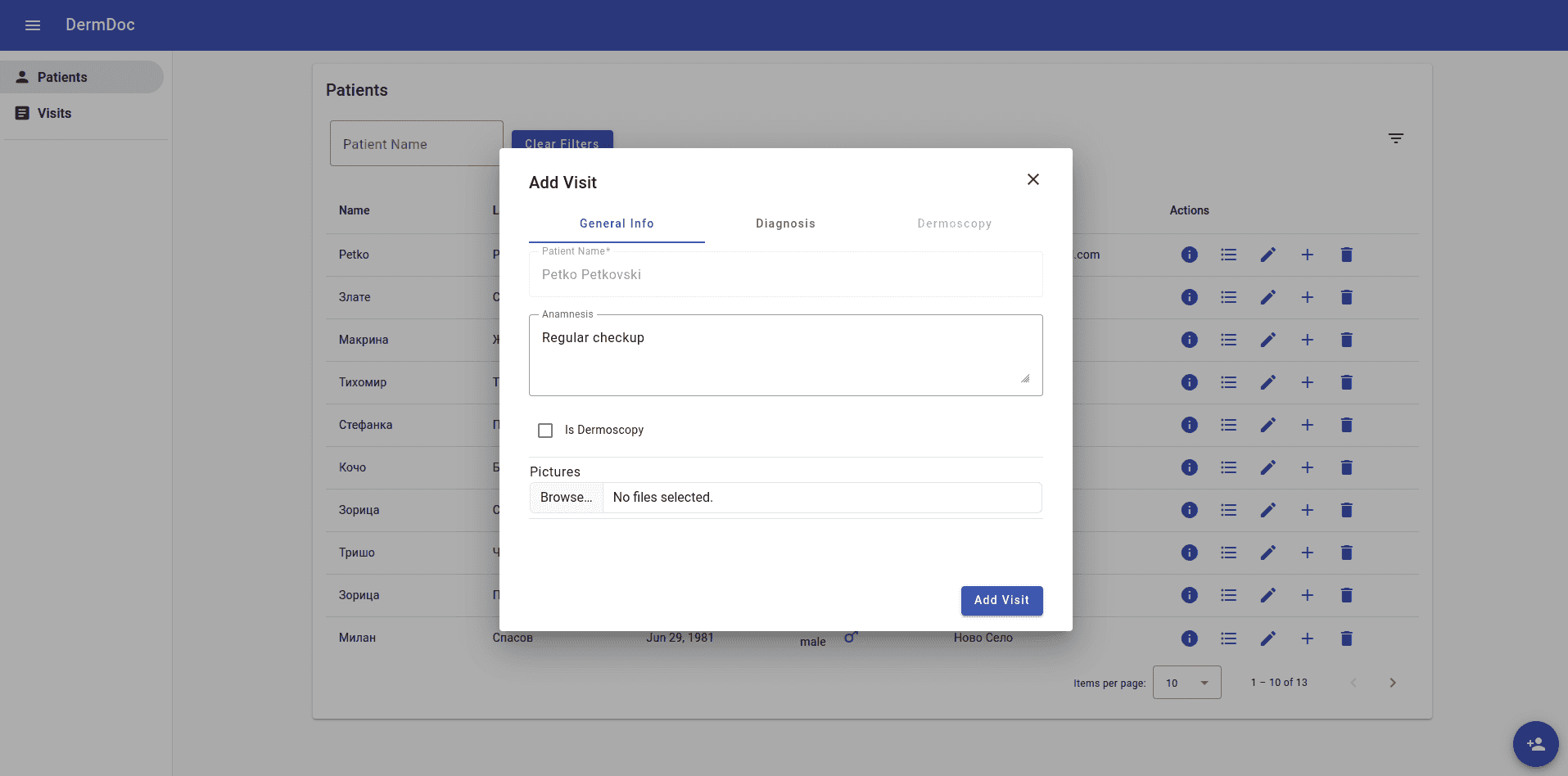Screen dimensions: 1568x776
Task: Click Browse to choose pictures
Action: pyautogui.click(x=566, y=498)
